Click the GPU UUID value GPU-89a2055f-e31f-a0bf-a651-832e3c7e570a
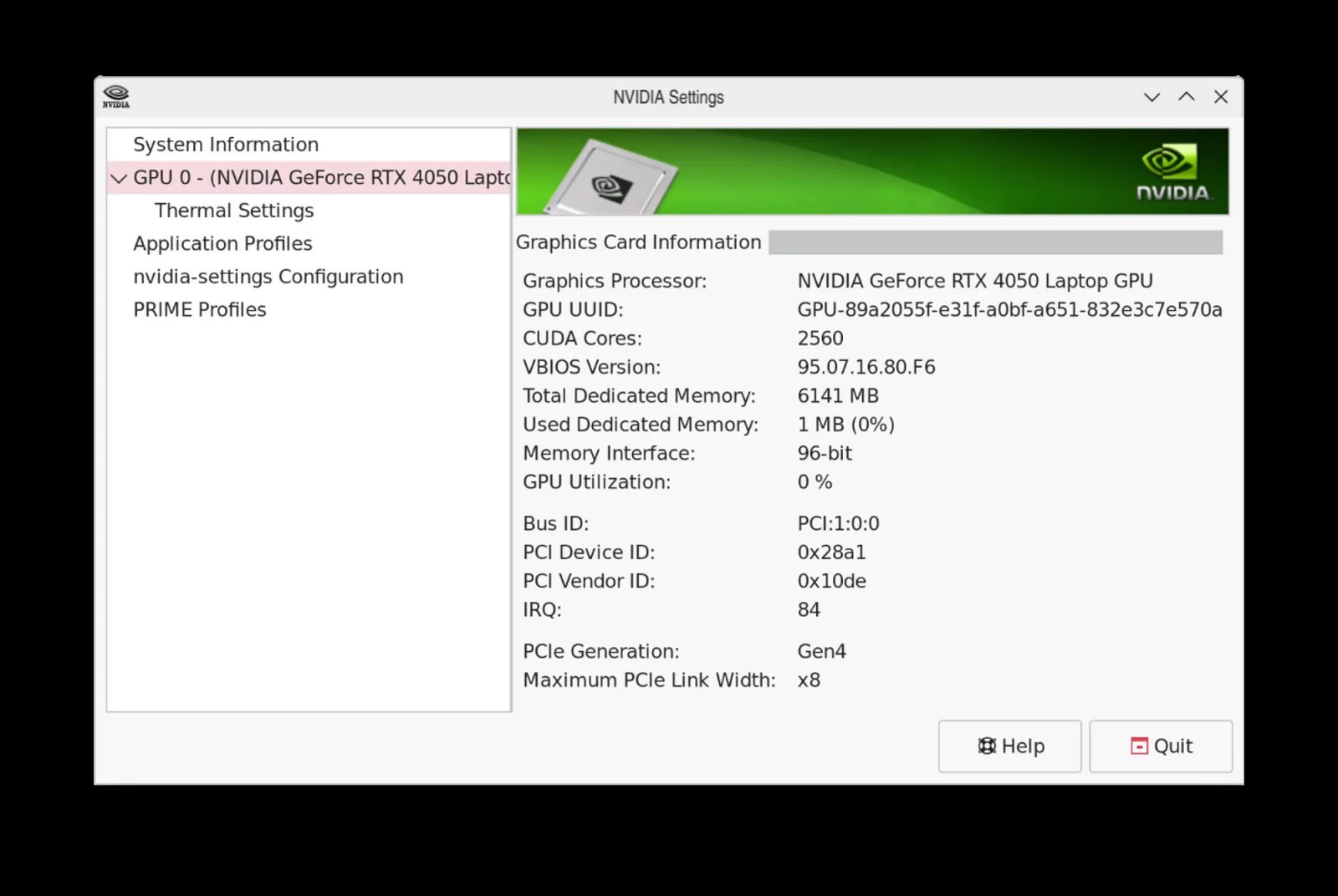 [1009, 310]
